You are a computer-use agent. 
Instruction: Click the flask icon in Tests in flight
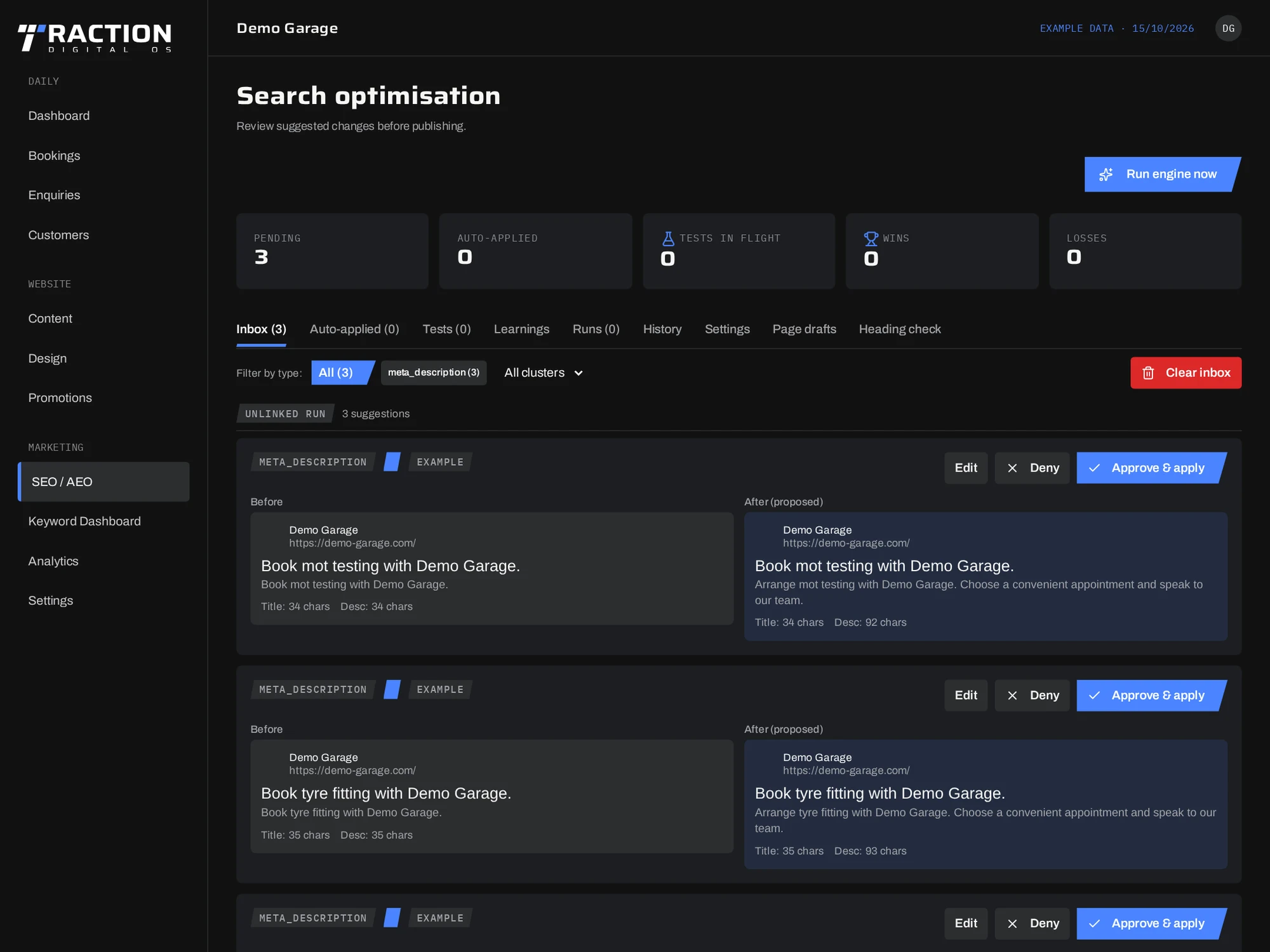[x=668, y=239]
